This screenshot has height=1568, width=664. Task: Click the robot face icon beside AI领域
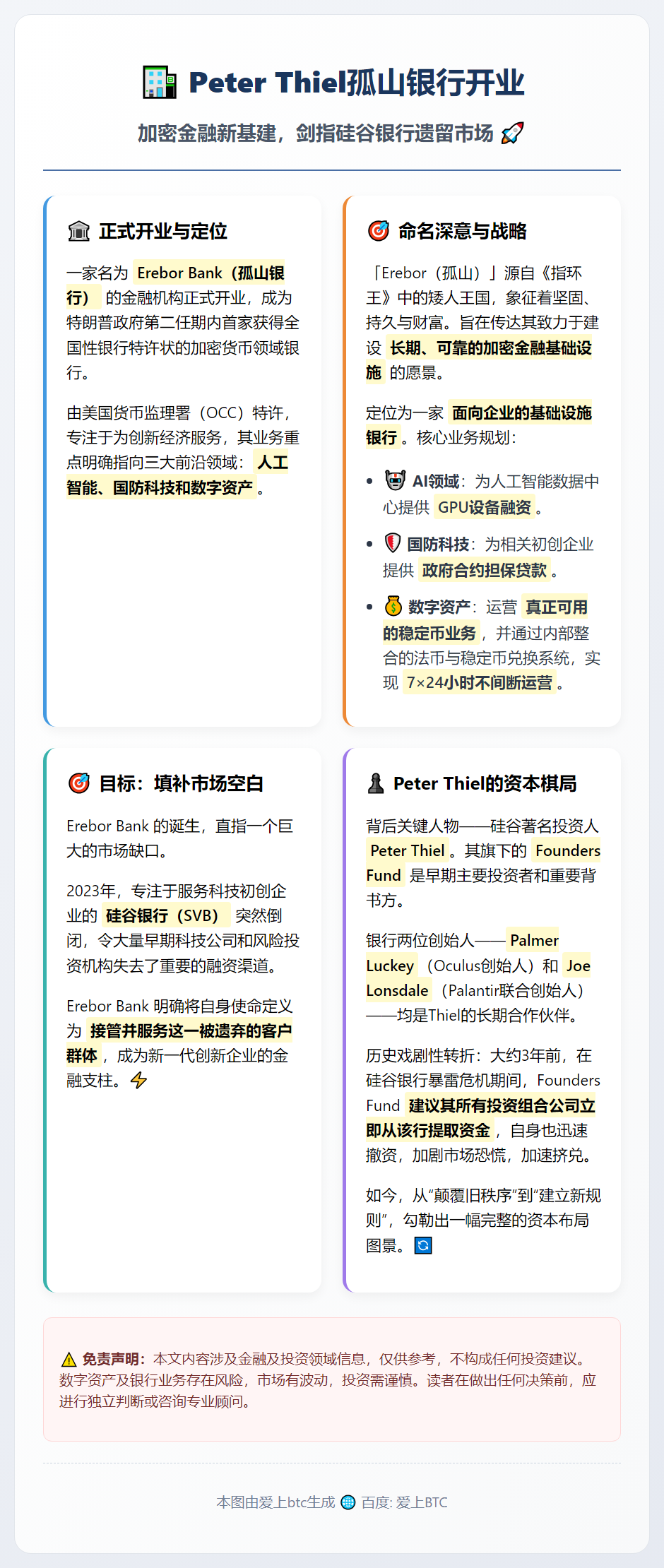[x=395, y=480]
